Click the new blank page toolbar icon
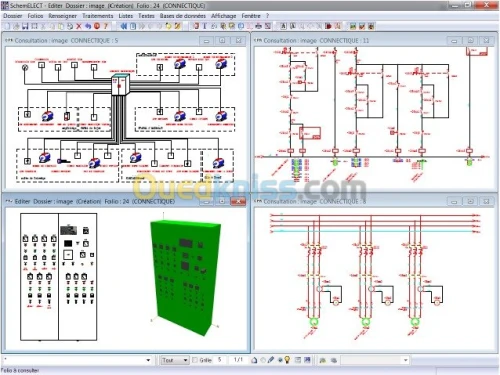Viewport: 500px width, 375px height. 7,26
